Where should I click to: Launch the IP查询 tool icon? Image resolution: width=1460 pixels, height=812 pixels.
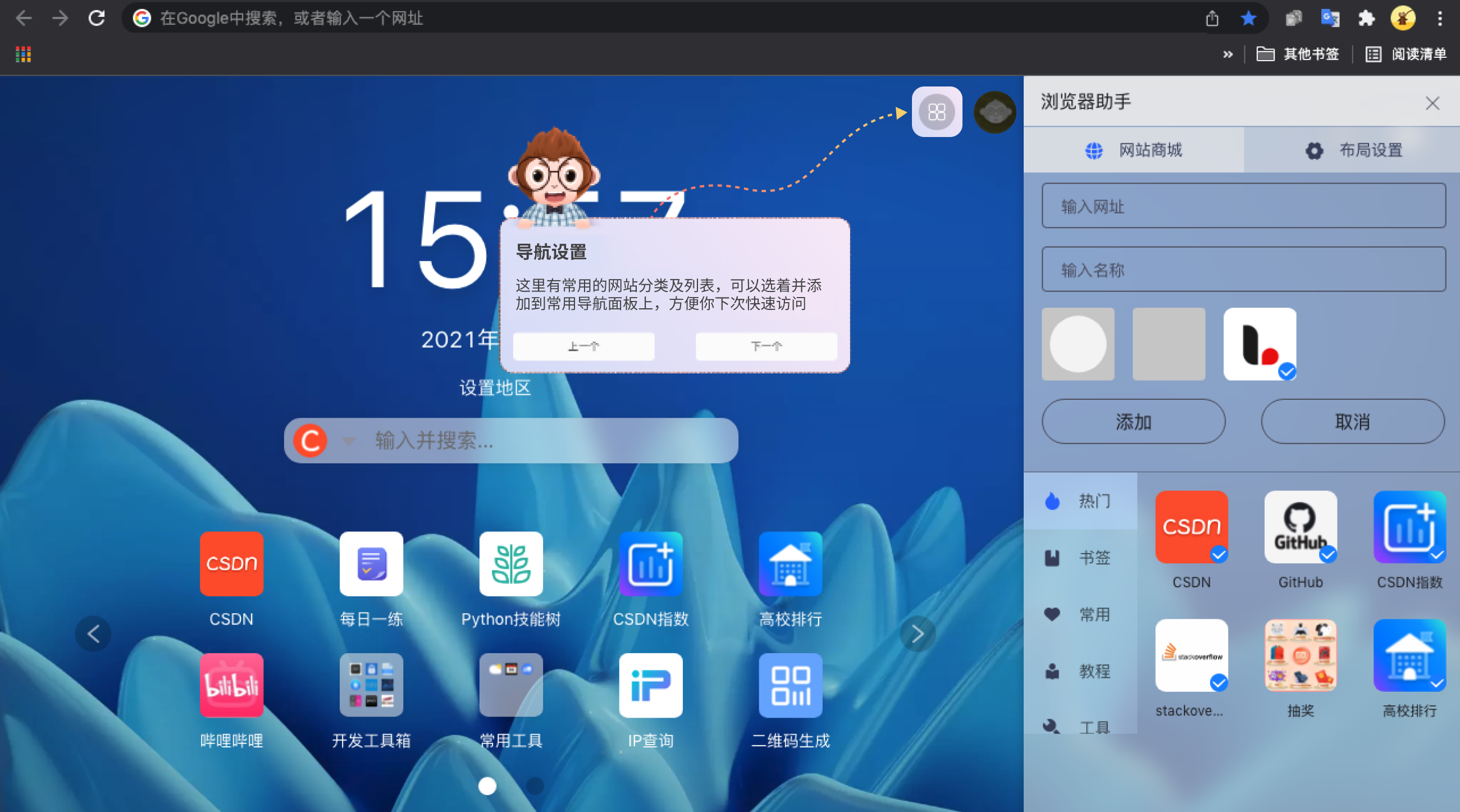(x=650, y=685)
